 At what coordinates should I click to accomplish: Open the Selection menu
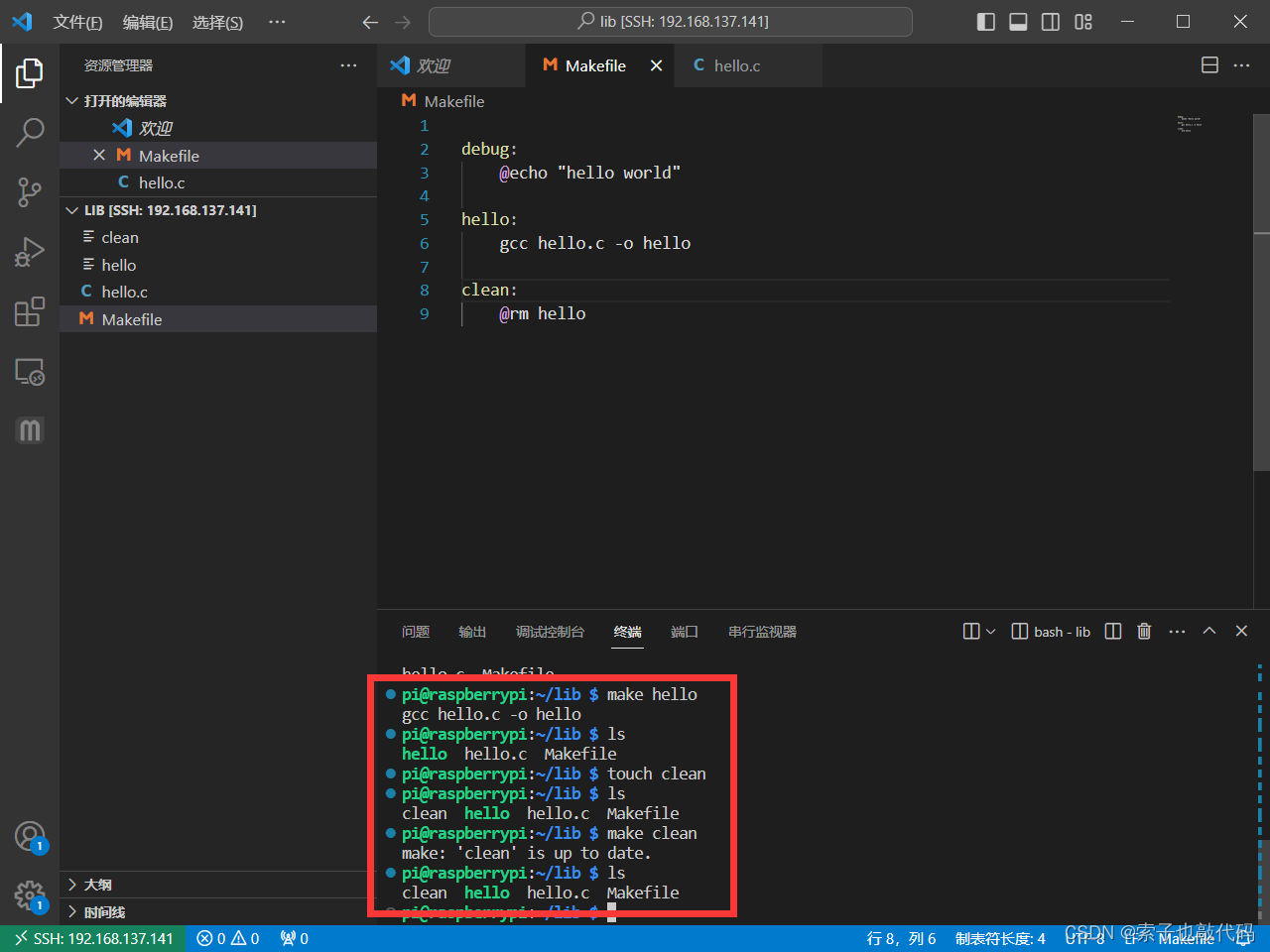pyautogui.click(x=217, y=22)
